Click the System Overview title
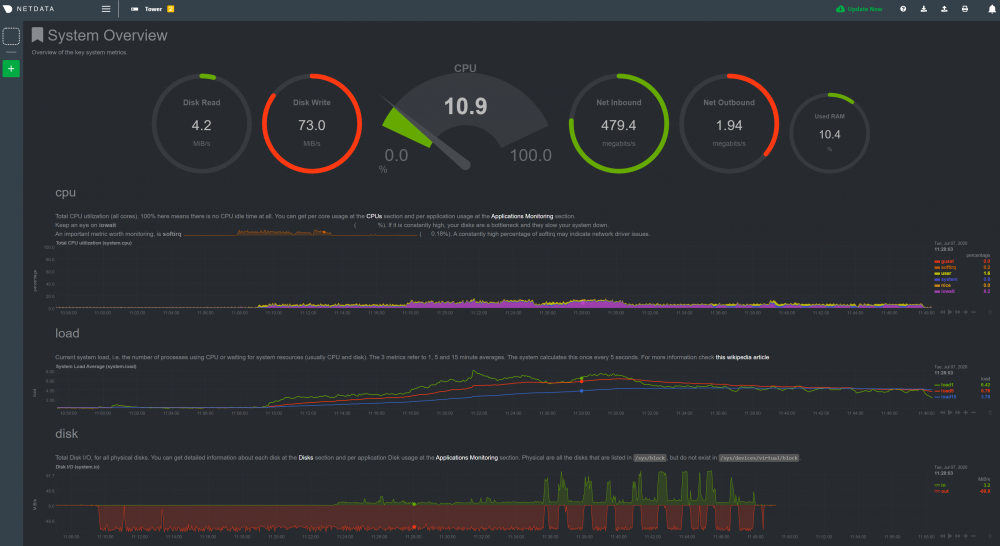The image size is (1000, 546). coord(107,36)
